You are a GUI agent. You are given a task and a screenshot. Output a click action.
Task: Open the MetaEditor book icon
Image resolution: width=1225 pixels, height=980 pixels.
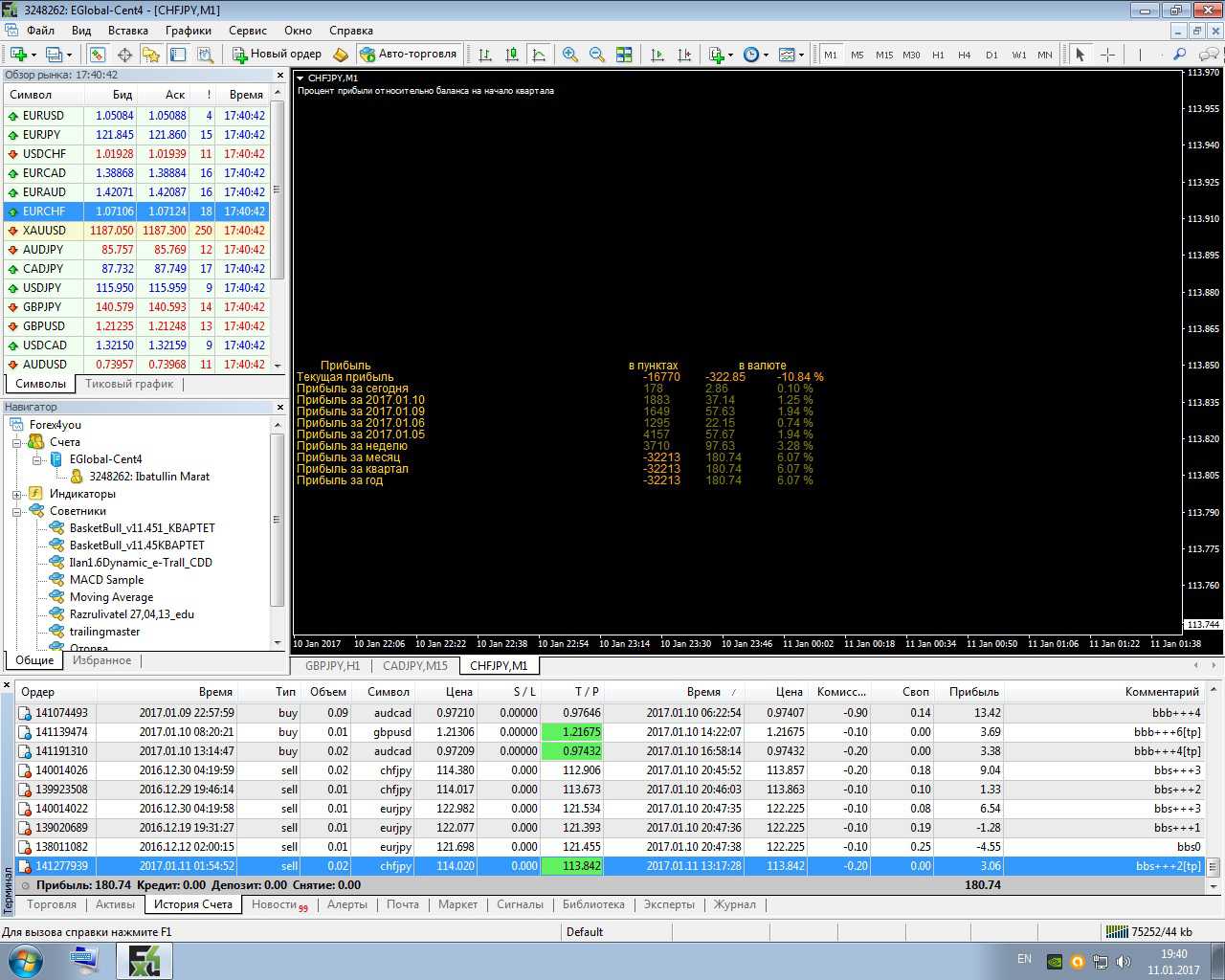(x=340, y=55)
